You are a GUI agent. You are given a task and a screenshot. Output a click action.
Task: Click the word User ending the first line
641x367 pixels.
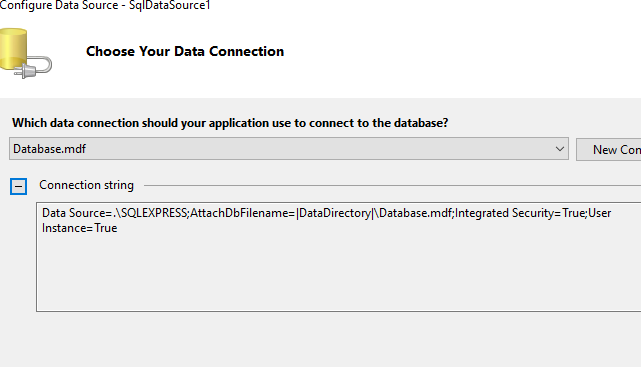click(x=600, y=213)
